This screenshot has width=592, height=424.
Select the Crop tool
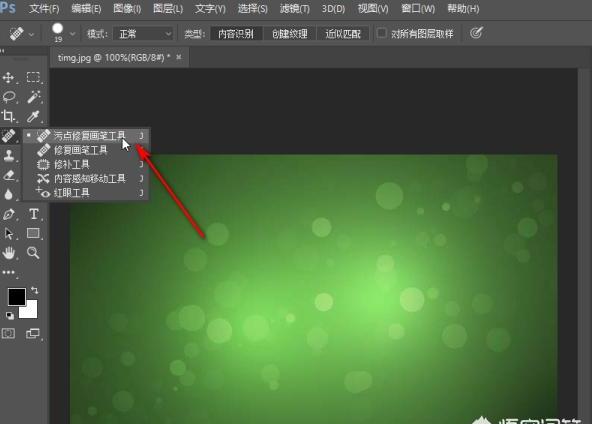pyautogui.click(x=8, y=116)
